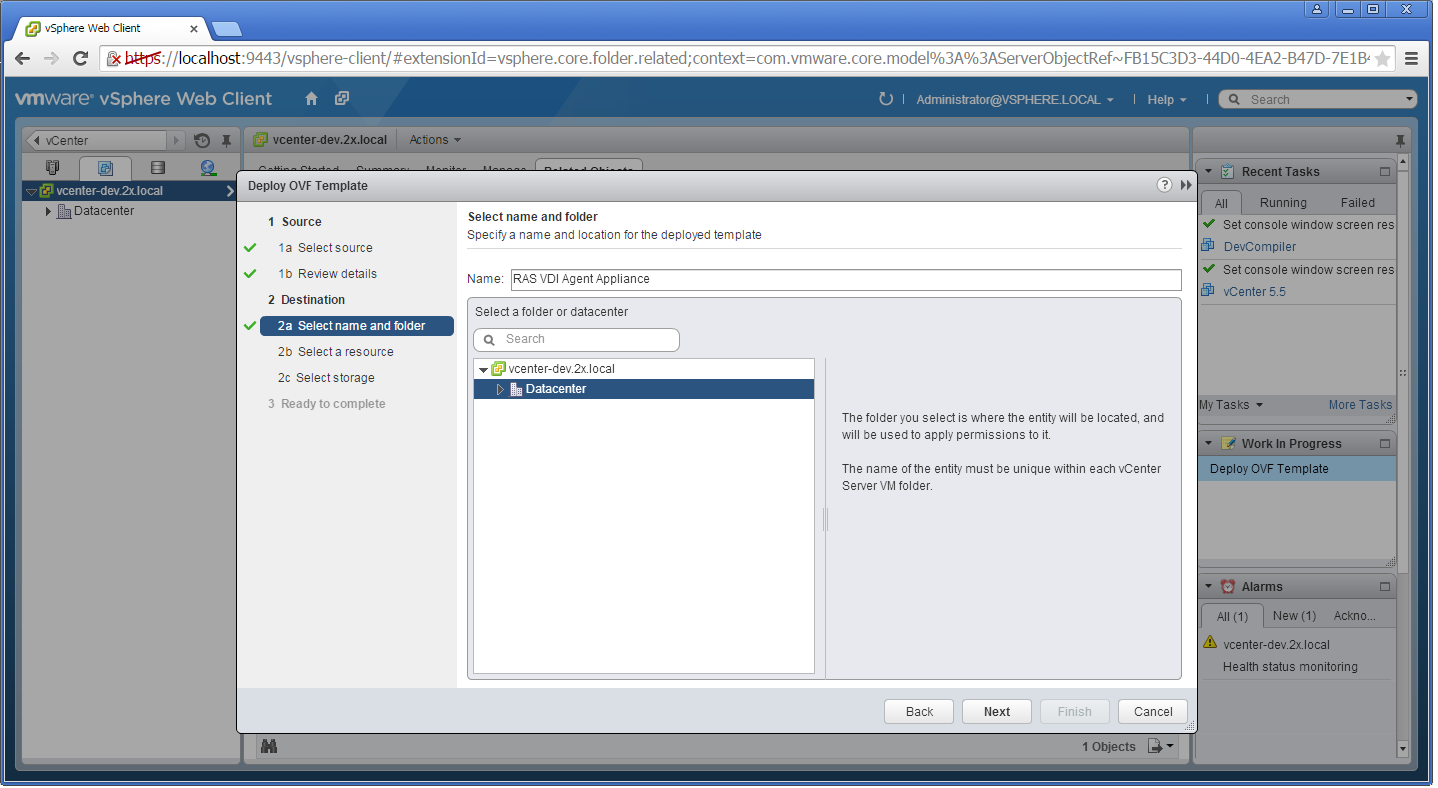Open the My Tasks dropdown

[x=1232, y=405]
